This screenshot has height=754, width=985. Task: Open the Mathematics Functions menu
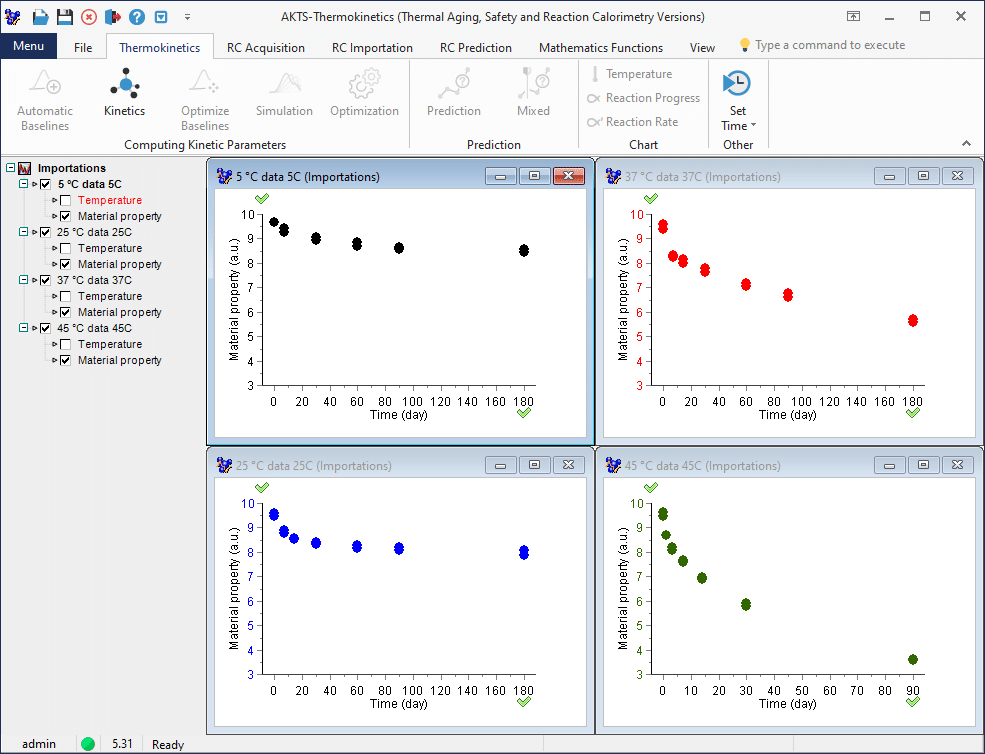tap(600, 47)
